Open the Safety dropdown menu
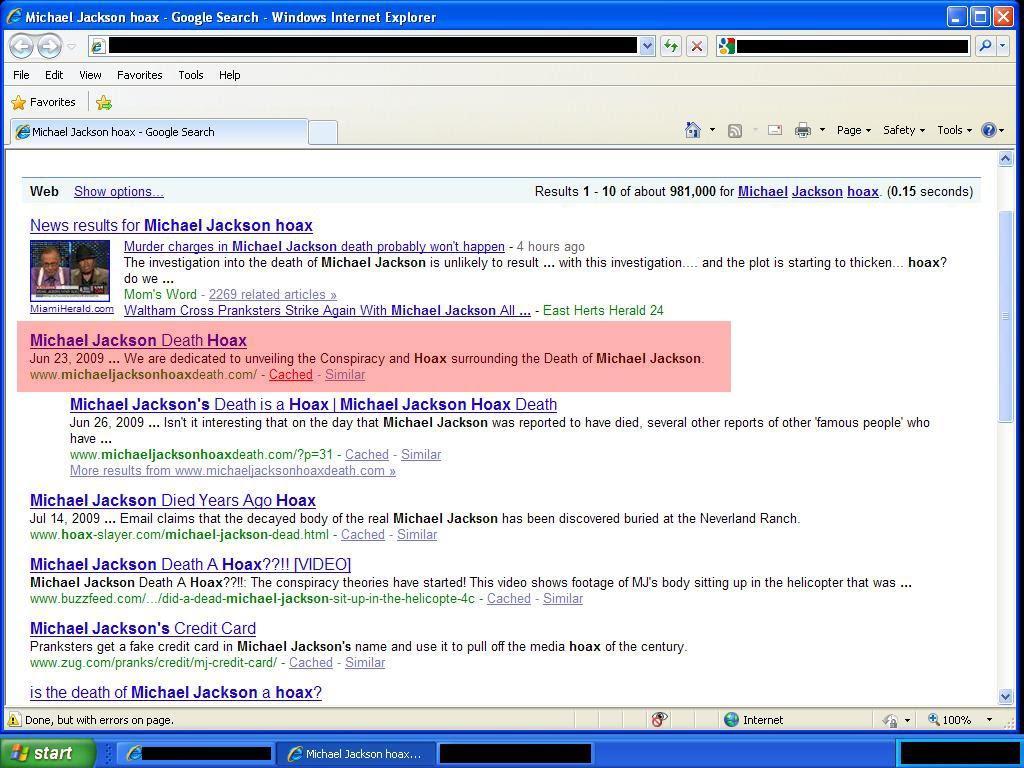Viewport: 1024px width, 768px height. click(x=904, y=130)
